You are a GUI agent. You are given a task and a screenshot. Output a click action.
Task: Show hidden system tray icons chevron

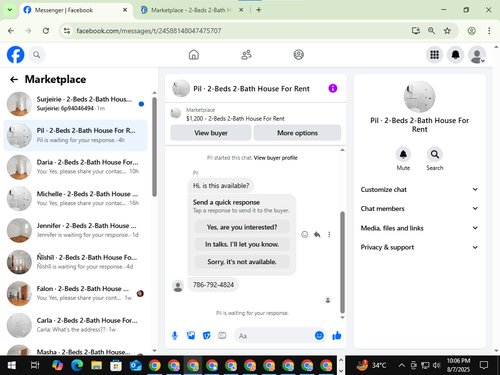click(x=402, y=366)
